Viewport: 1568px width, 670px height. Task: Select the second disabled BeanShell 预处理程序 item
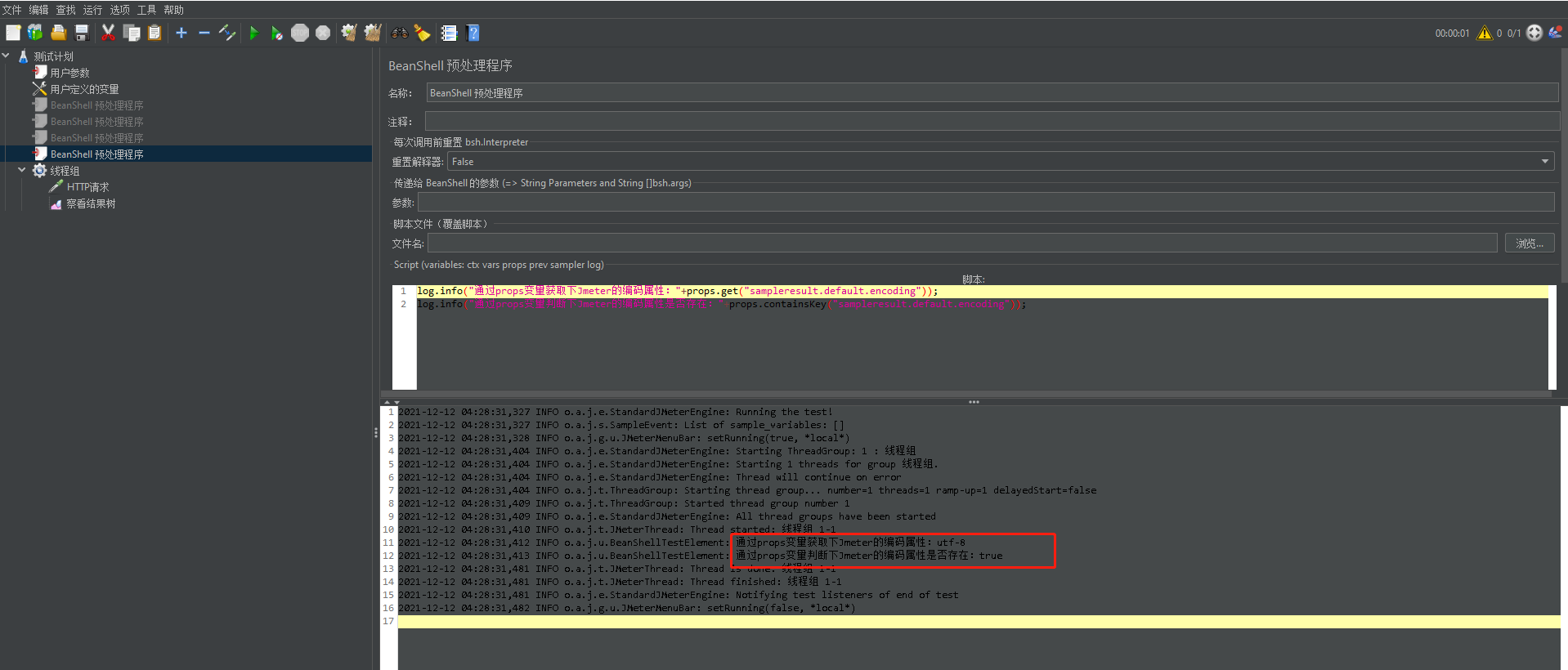click(96, 122)
